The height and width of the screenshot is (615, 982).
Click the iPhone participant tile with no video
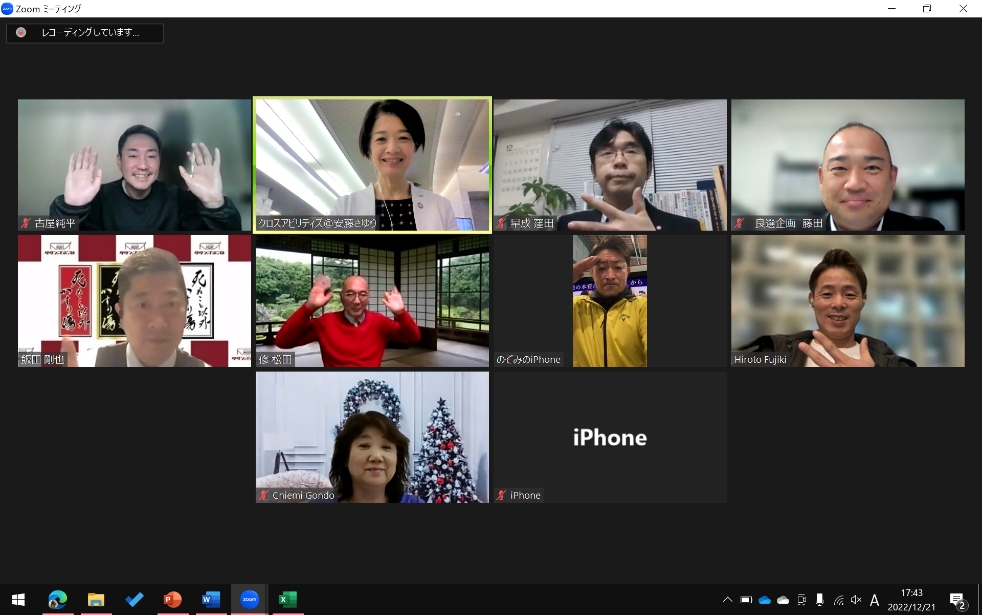click(x=609, y=437)
